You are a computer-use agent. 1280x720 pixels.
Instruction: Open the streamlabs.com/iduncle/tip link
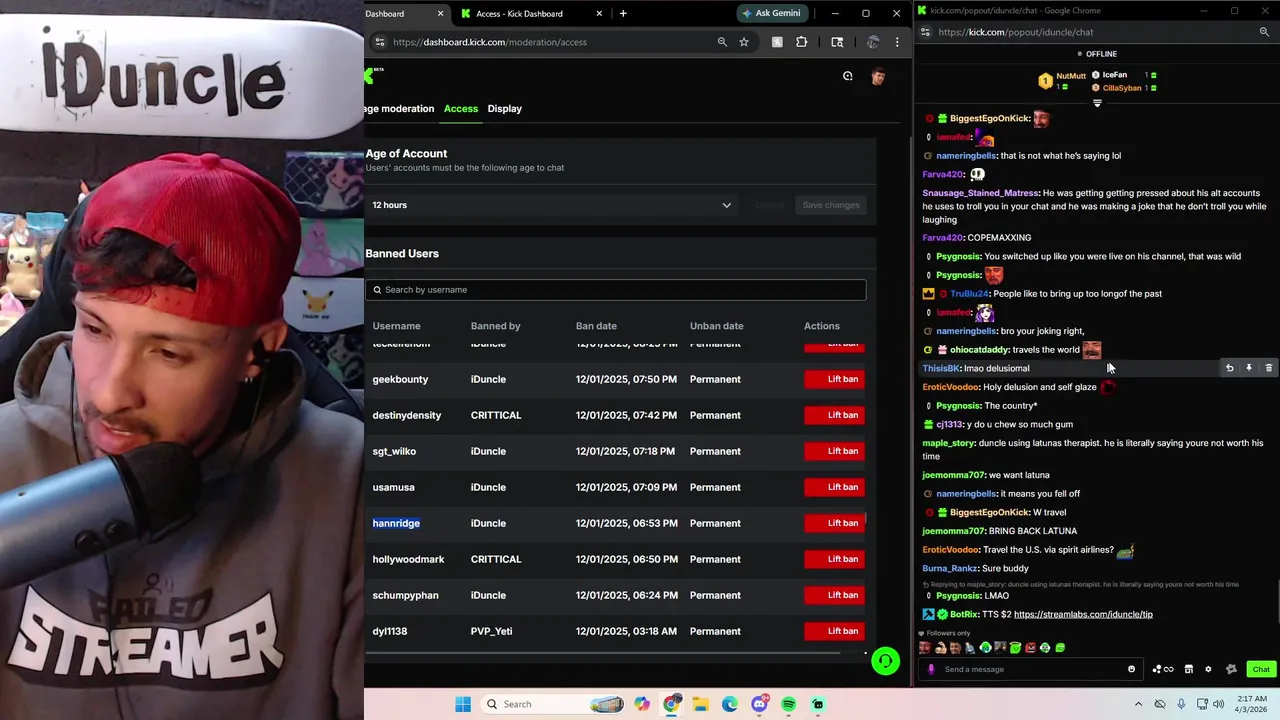pos(1083,614)
